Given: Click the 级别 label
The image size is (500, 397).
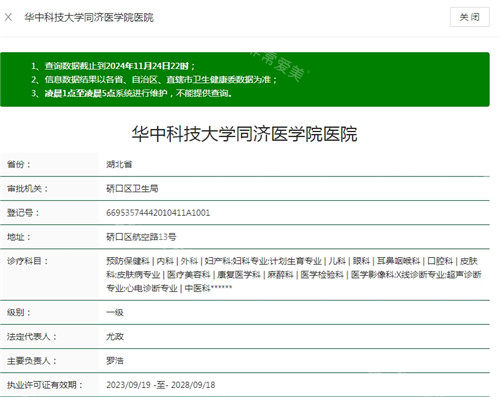Looking at the screenshot, I should pyautogui.click(x=19, y=312).
